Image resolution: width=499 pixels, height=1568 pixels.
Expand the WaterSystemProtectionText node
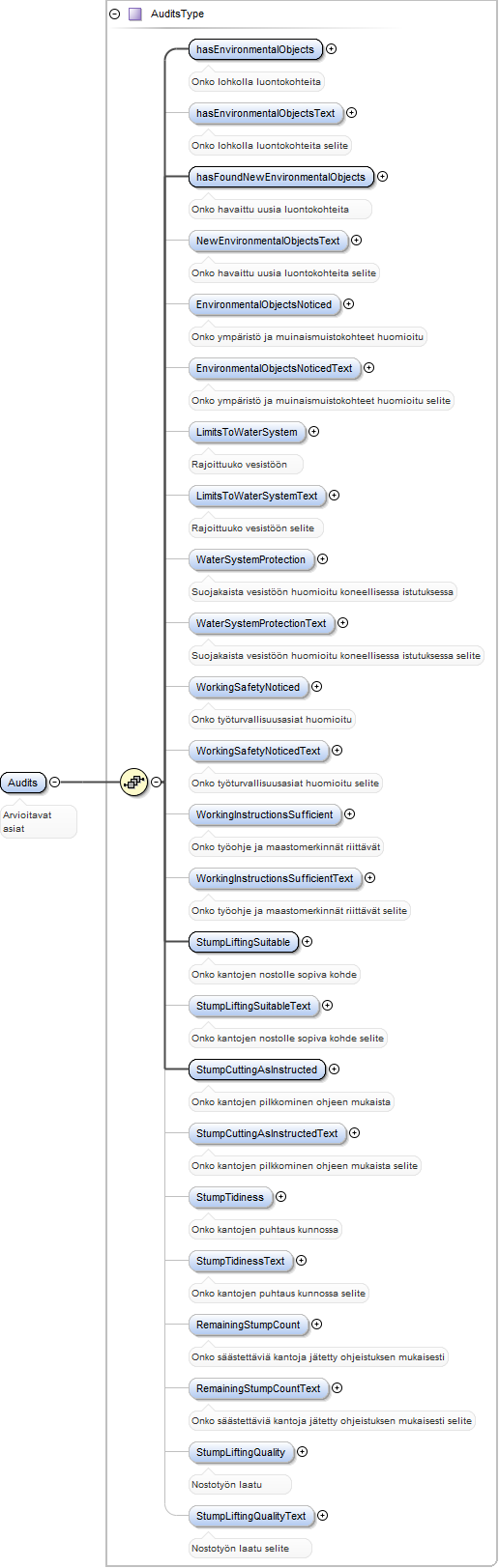(x=343, y=622)
